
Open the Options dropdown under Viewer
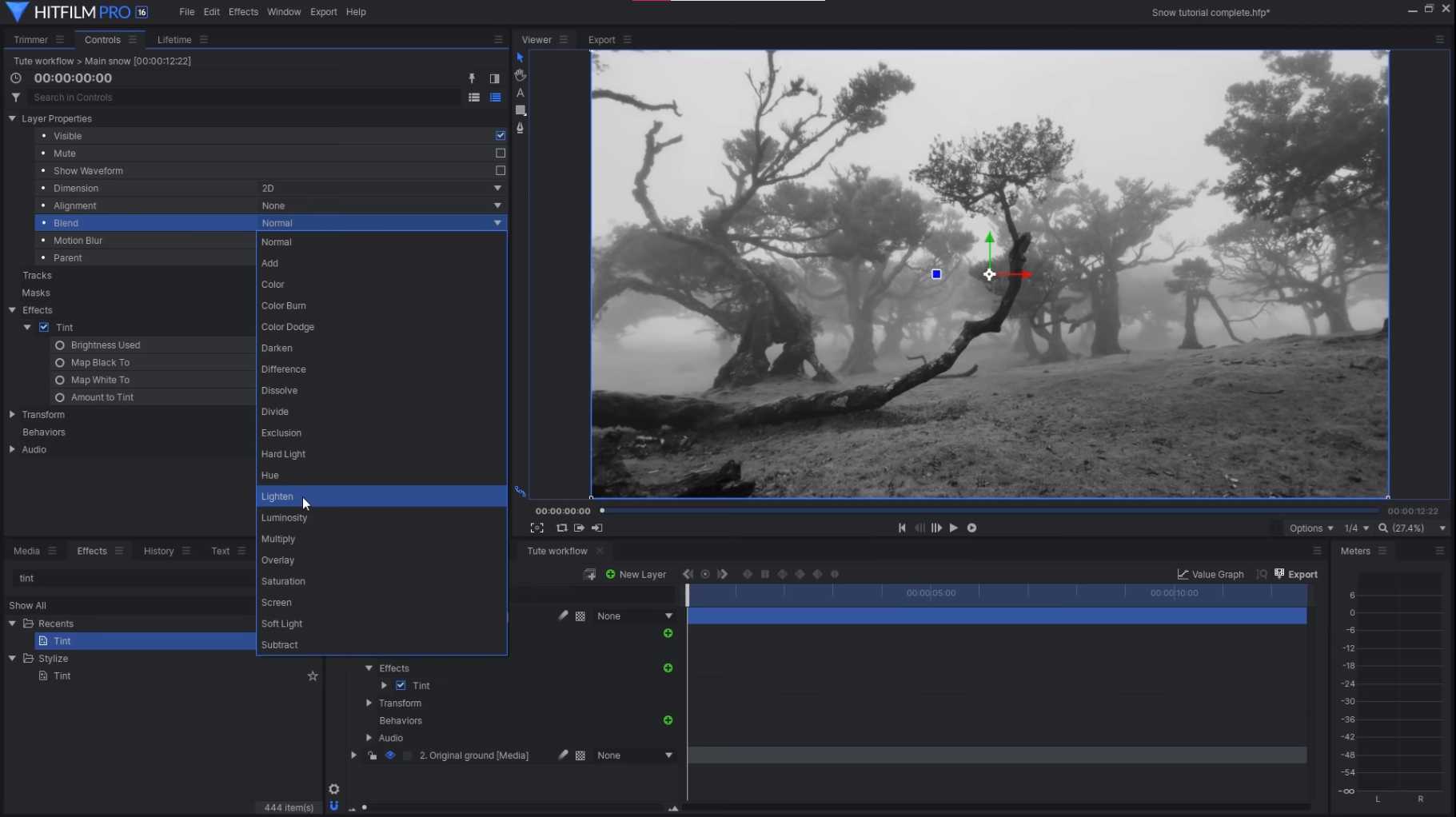pos(1311,528)
